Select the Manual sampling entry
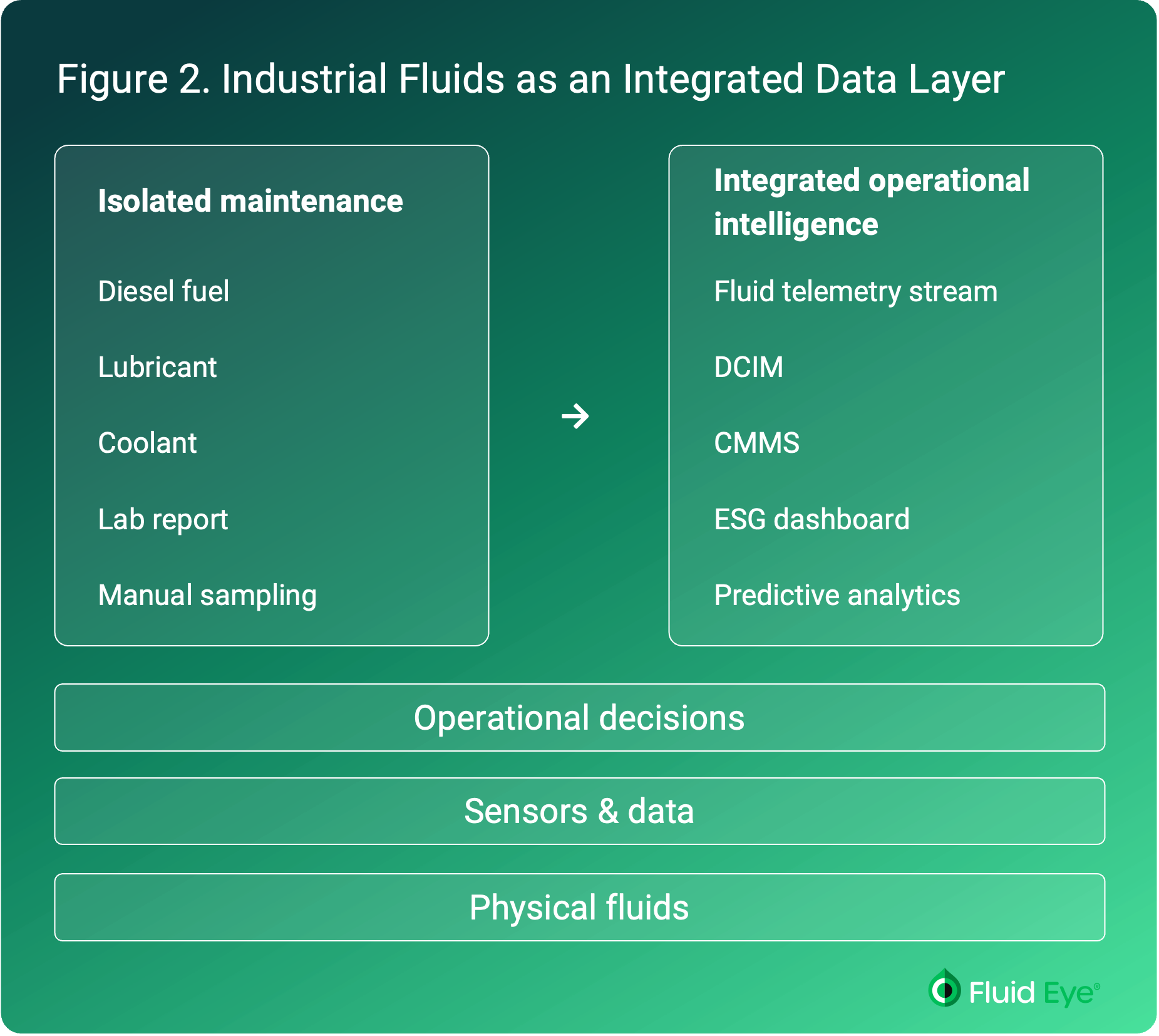1159x1036 pixels. pos(207,596)
